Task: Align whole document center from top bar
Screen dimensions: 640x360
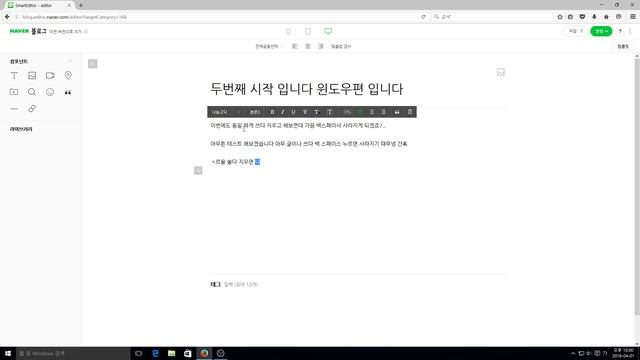Action: click(x=308, y=47)
